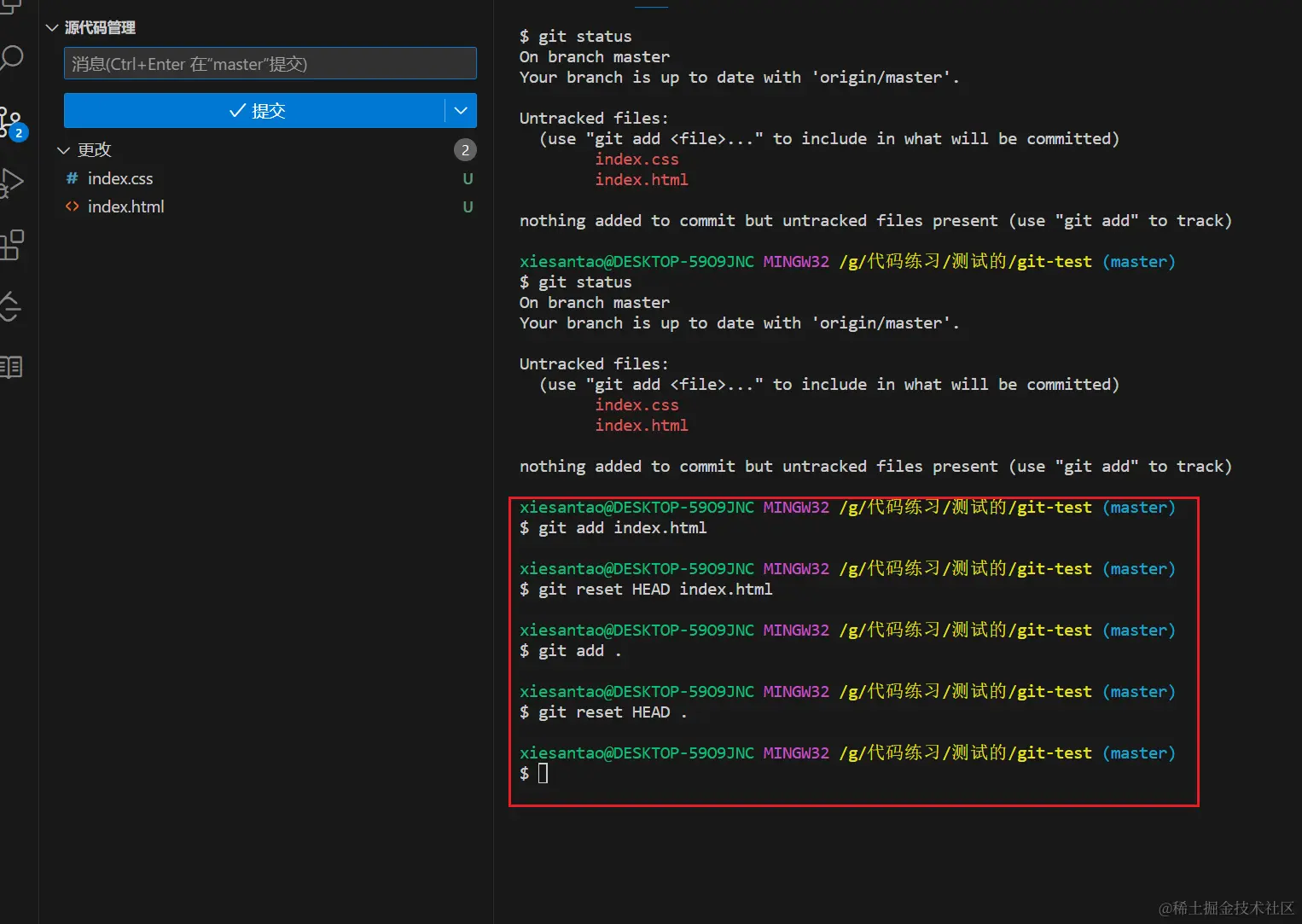Image resolution: width=1302 pixels, height=924 pixels.
Task: Open the Extensions view icon
Action: tap(12, 246)
